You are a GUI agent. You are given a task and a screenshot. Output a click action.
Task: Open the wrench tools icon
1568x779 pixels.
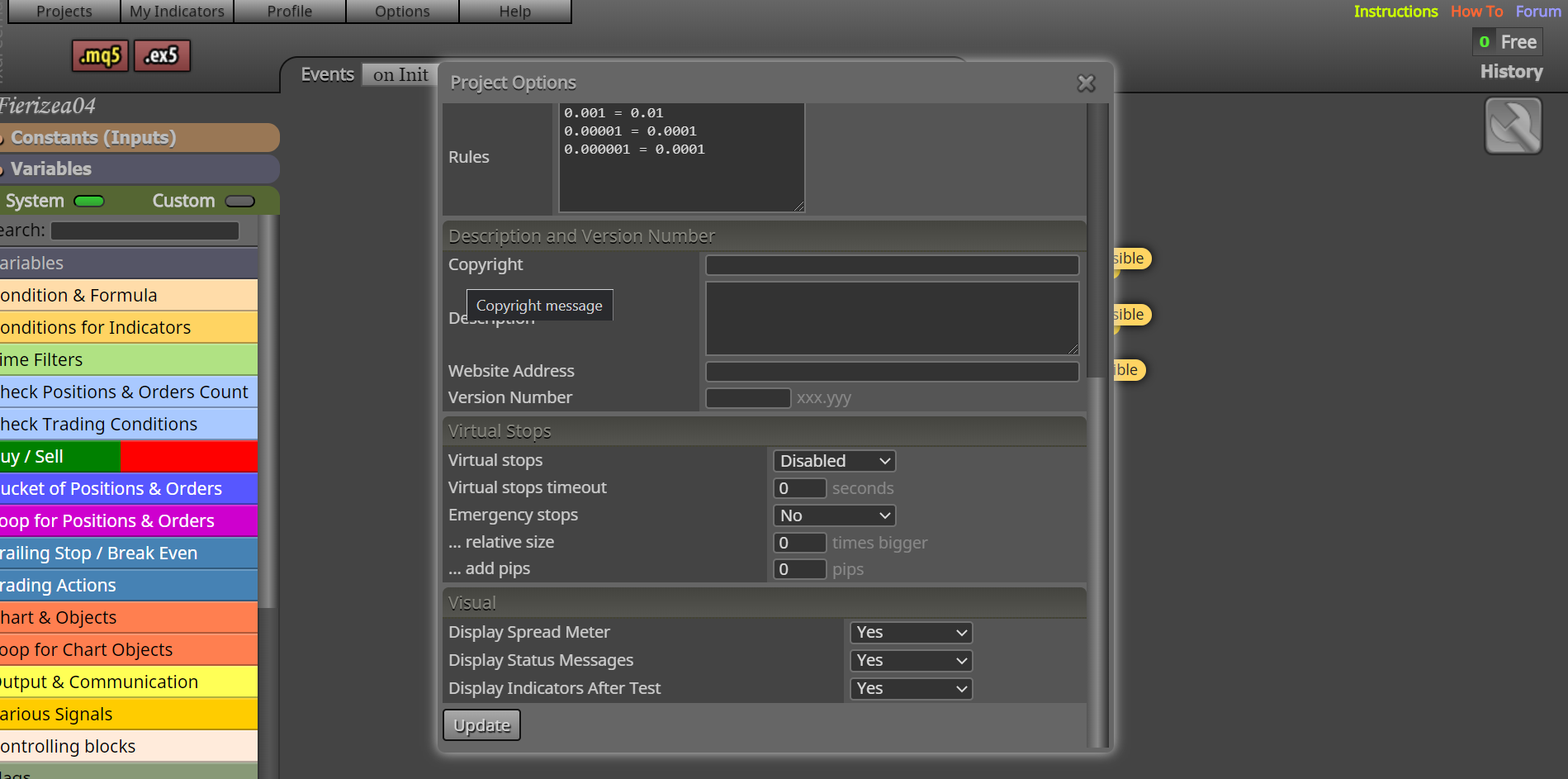click(x=1513, y=126)
